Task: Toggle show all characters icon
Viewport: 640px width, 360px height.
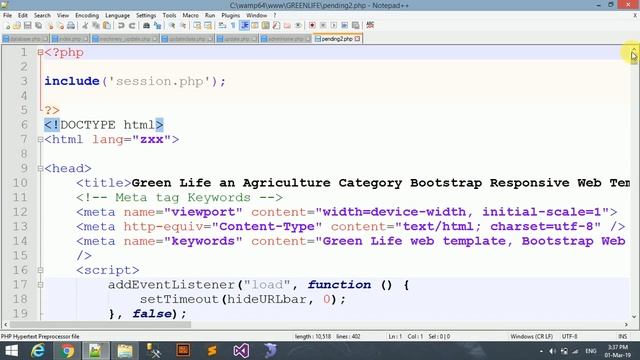Action: pyautogui.click(x=233, y=25)
